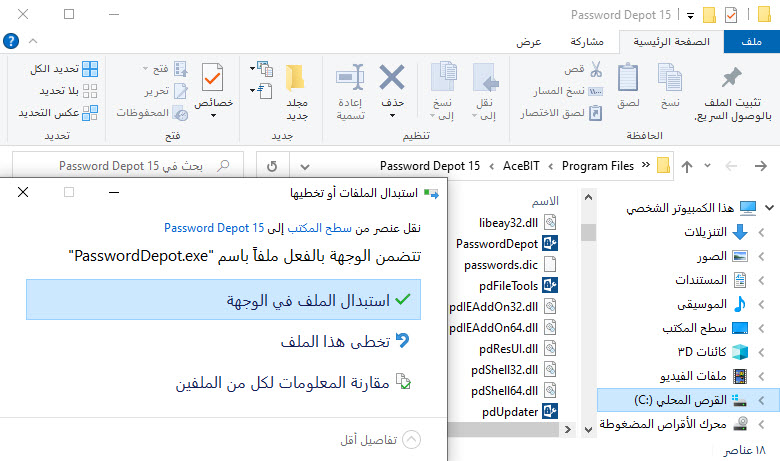Screen dimensions: 780x461
Task: Click the properties checkmark icon in title bar
Action: (731, 15)
